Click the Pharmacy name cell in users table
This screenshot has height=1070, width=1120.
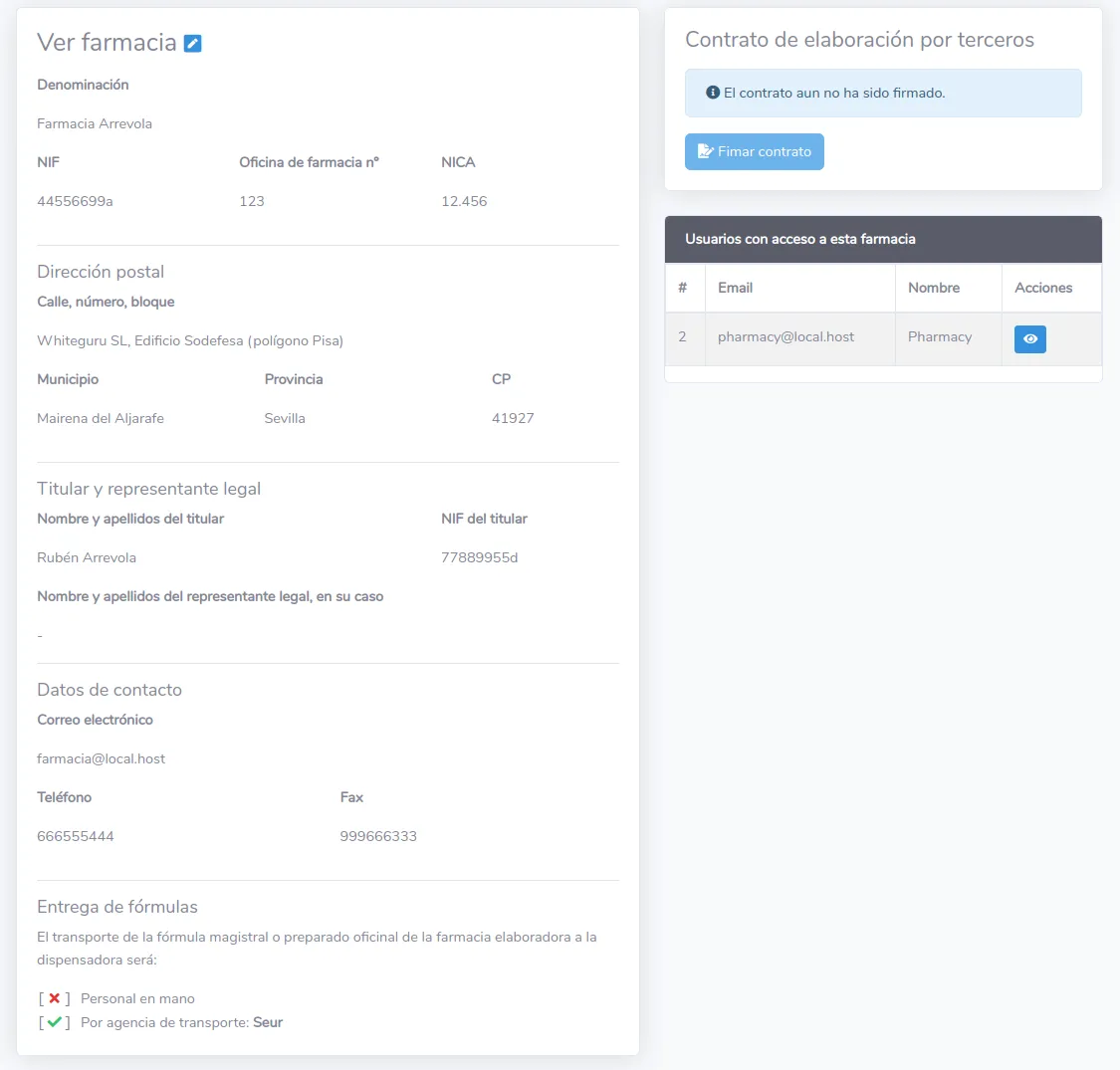(949, 337)
